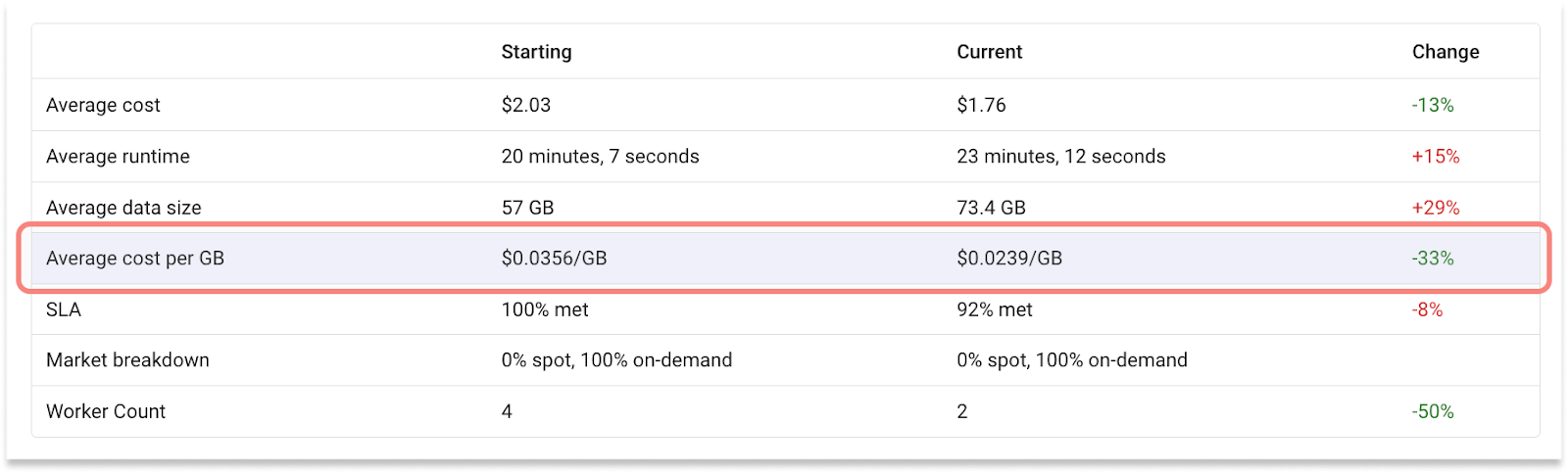
Task: Click the +29% data size change
Action: point(1436,208)
